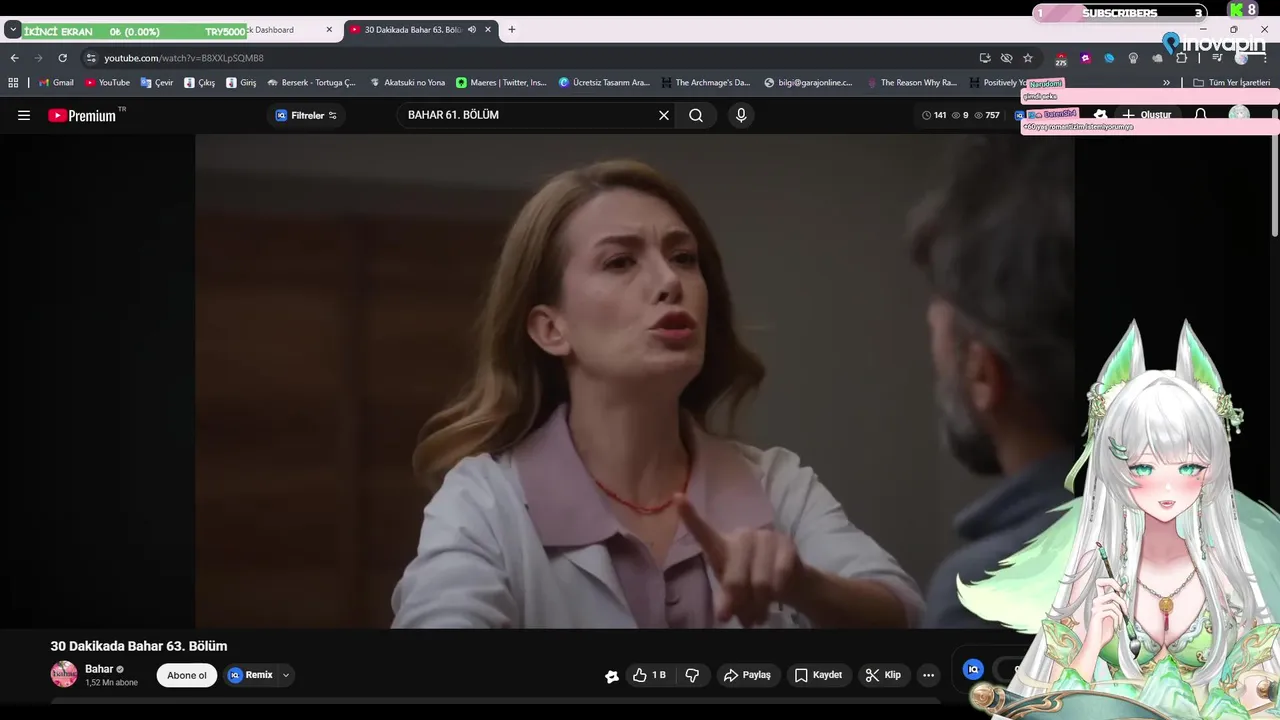This screenshot has height=720, width=1280.
Task: Expand the Remix dropdown chevron
Action: point(286,675)
